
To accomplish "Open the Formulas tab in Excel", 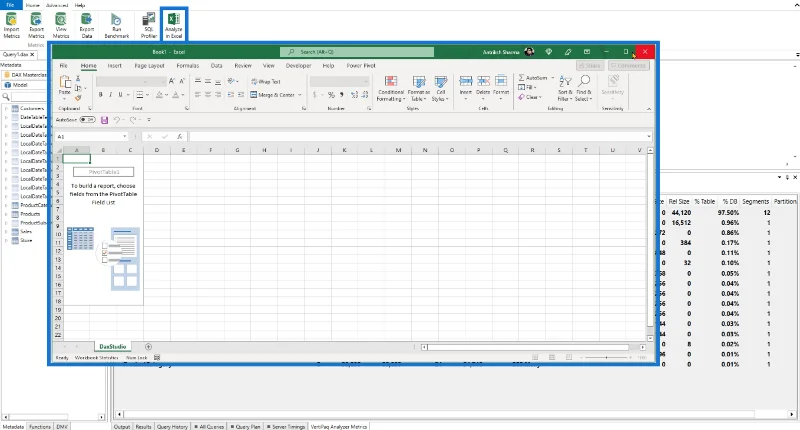I will point(188,66).
